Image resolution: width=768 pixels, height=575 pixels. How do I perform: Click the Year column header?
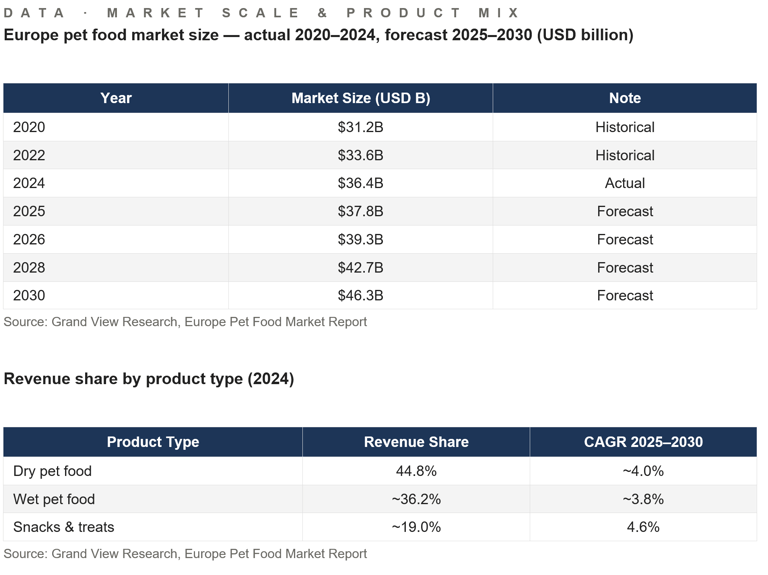[116, 98]
